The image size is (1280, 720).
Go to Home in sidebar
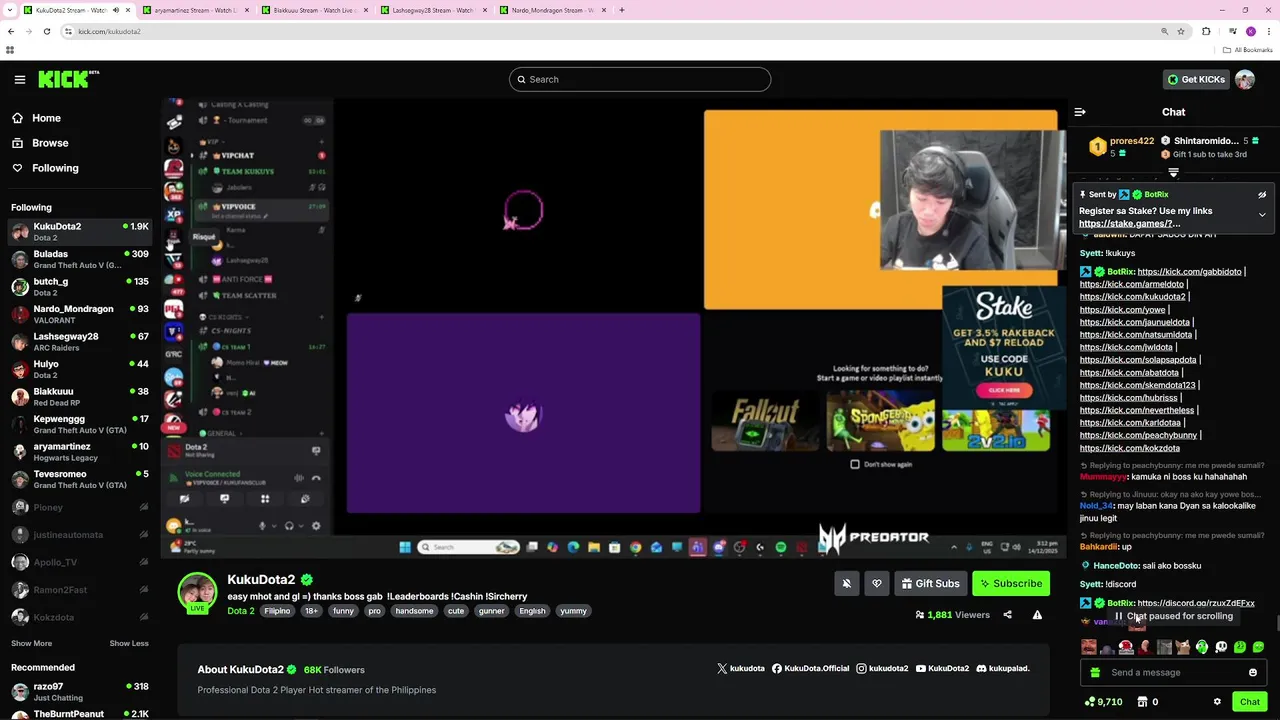point(46,118)
